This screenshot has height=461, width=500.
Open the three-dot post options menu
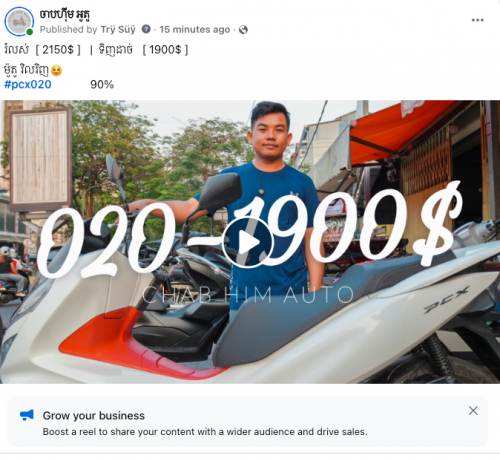point(477,20)
